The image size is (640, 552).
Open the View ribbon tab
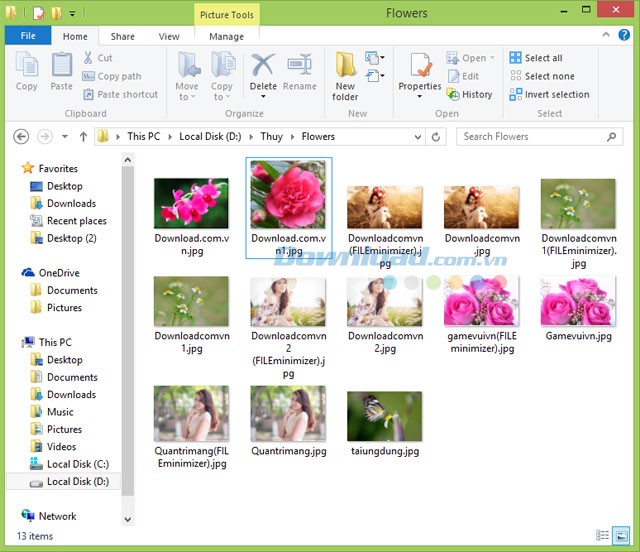pos(169,37)
